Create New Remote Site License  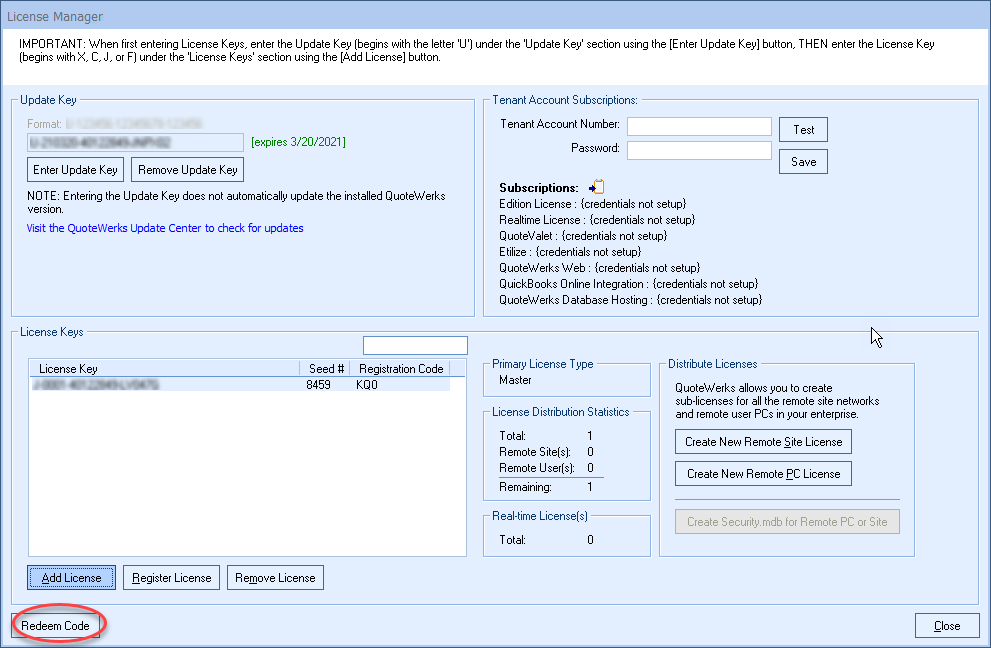tap(763, 441)
